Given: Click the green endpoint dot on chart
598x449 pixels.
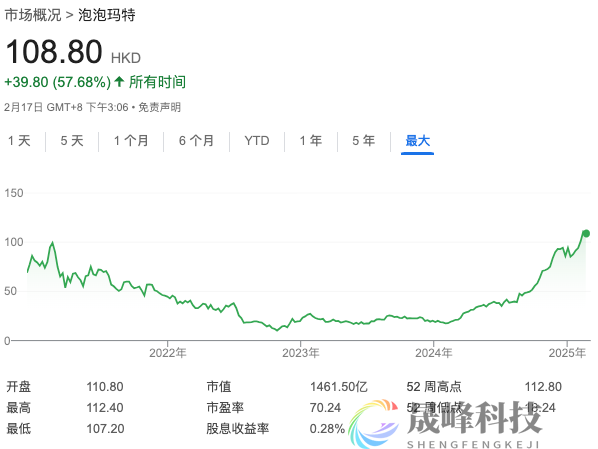Looking at the screenshot, I should click(x=586, y=233).
